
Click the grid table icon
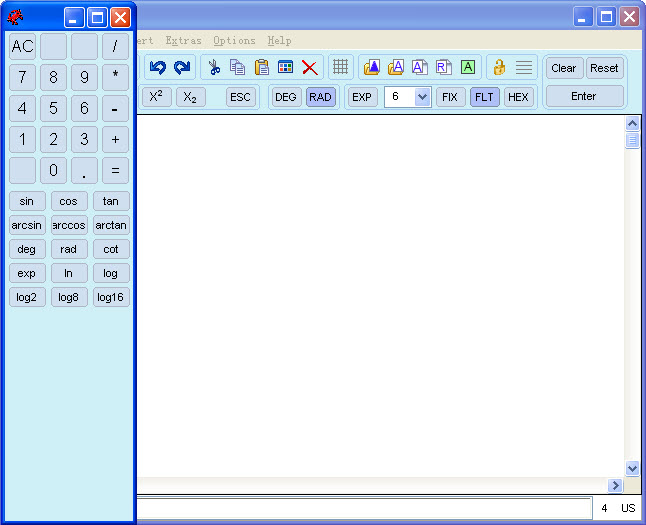341,68
